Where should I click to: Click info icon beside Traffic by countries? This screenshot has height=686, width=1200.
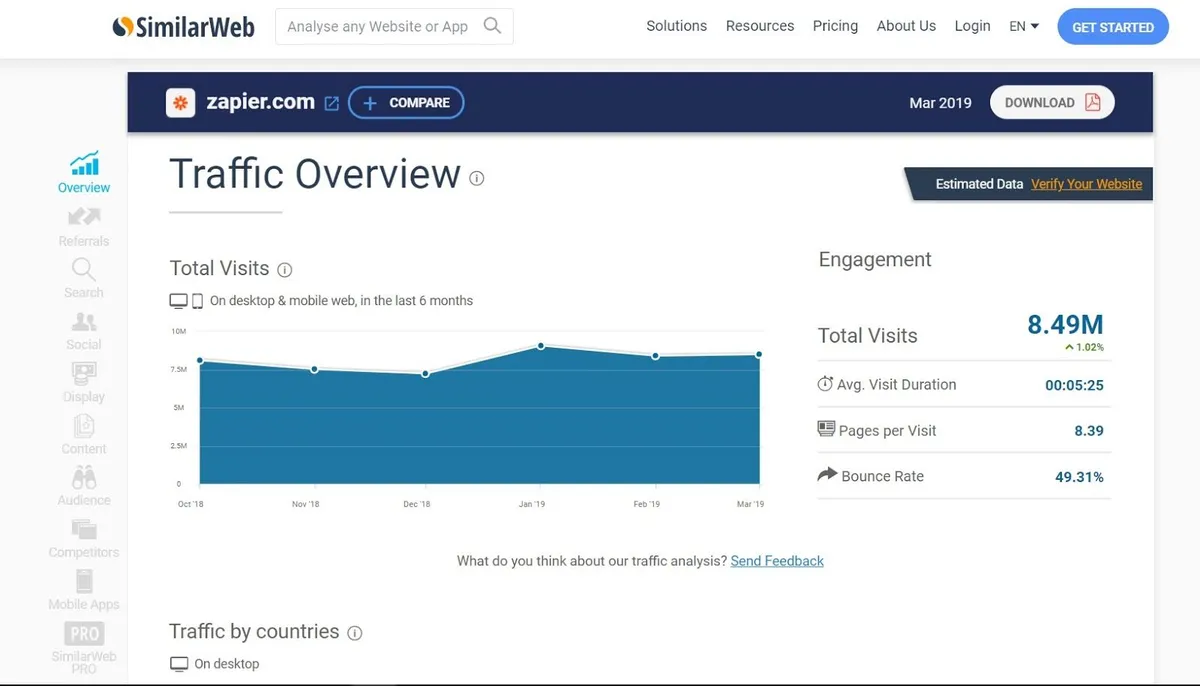coord(354,633)
